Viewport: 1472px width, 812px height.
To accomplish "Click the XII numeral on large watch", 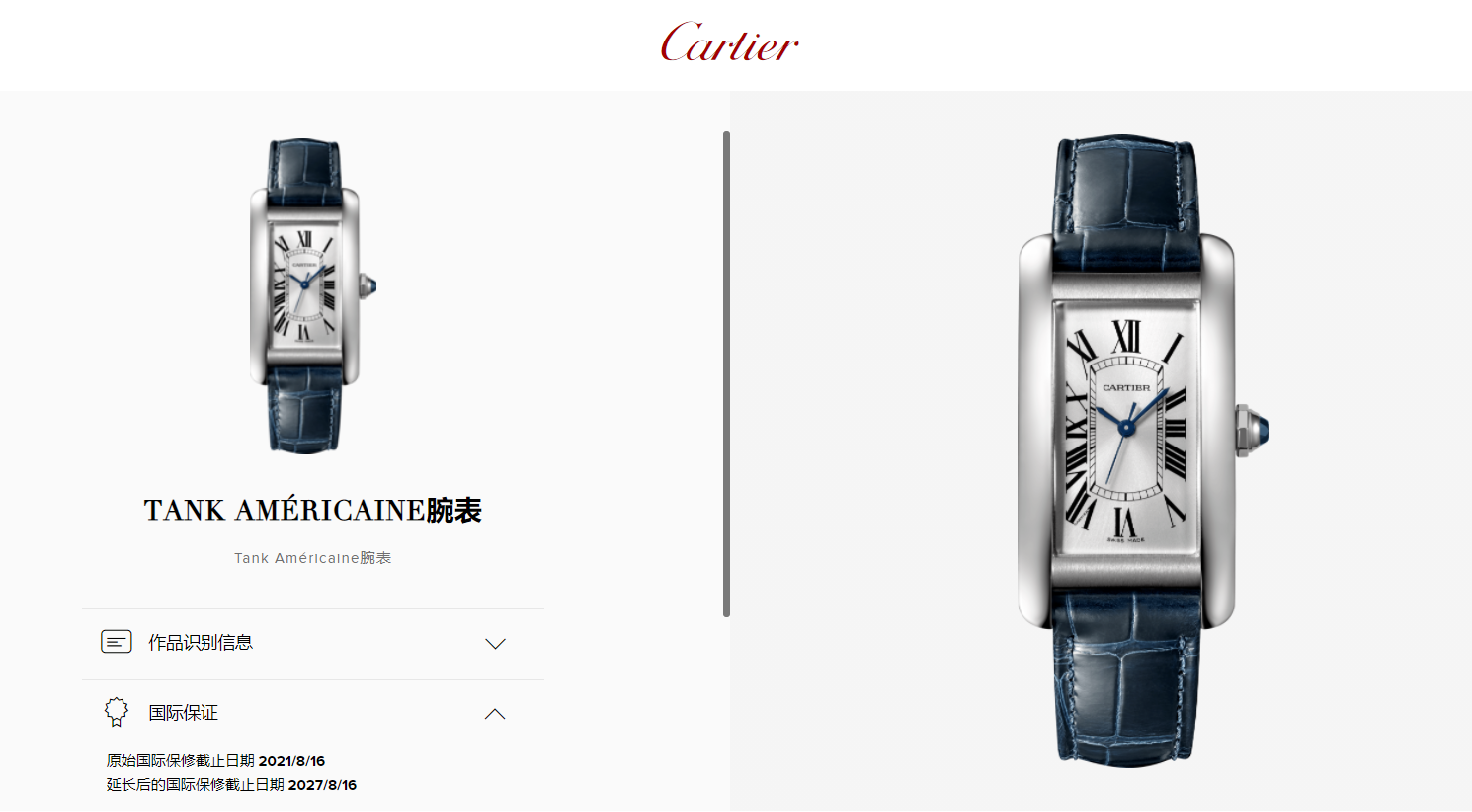I will (x=1125, y=336).
